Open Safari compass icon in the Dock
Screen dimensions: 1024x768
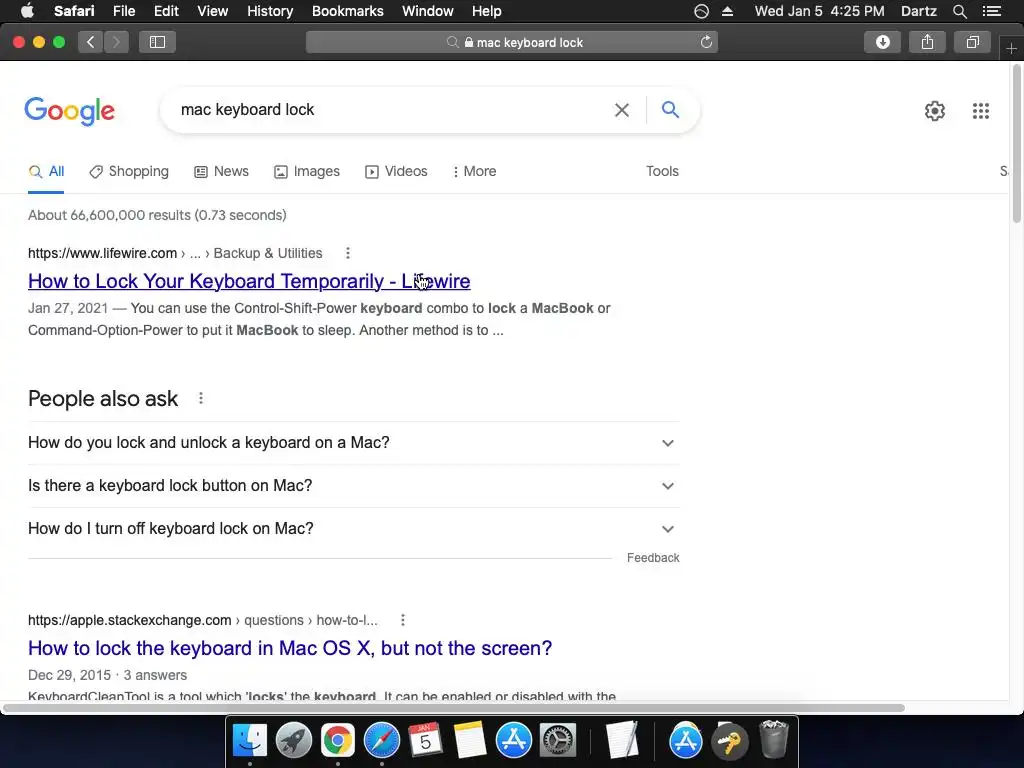381,741
